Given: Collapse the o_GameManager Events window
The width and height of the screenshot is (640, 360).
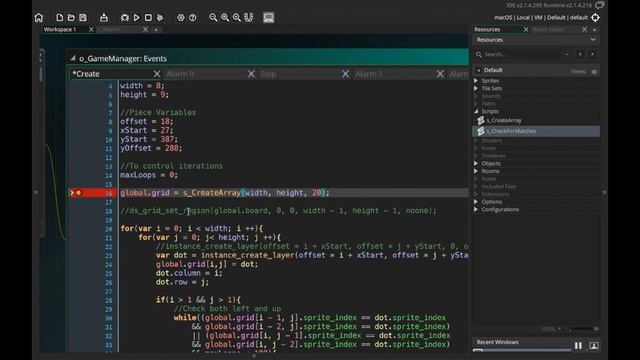Looking at the screenshot, I should [x=73, y=58].
